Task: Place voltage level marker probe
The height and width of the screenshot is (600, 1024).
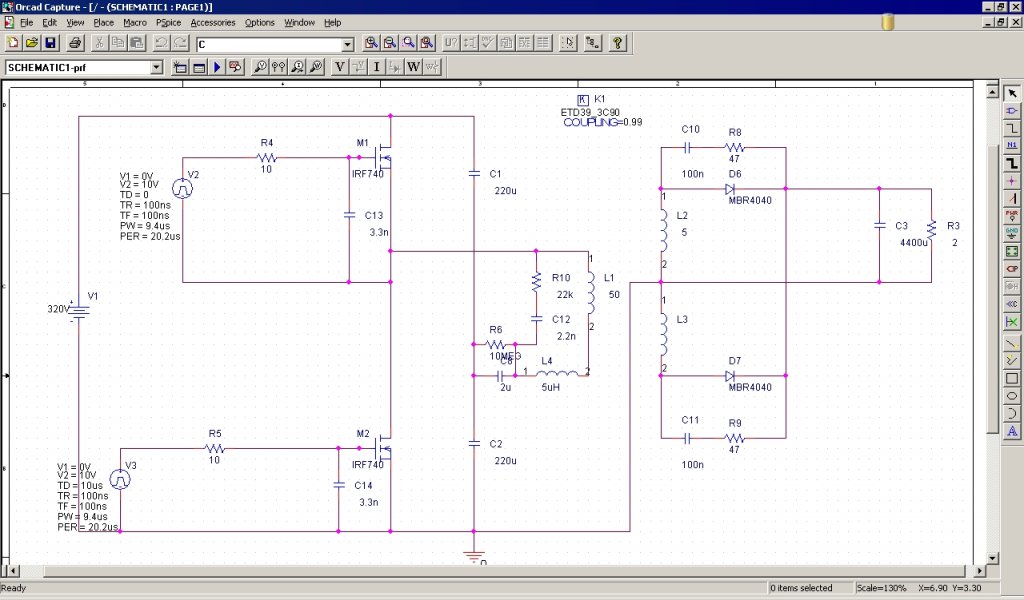Action: point(261,67)
